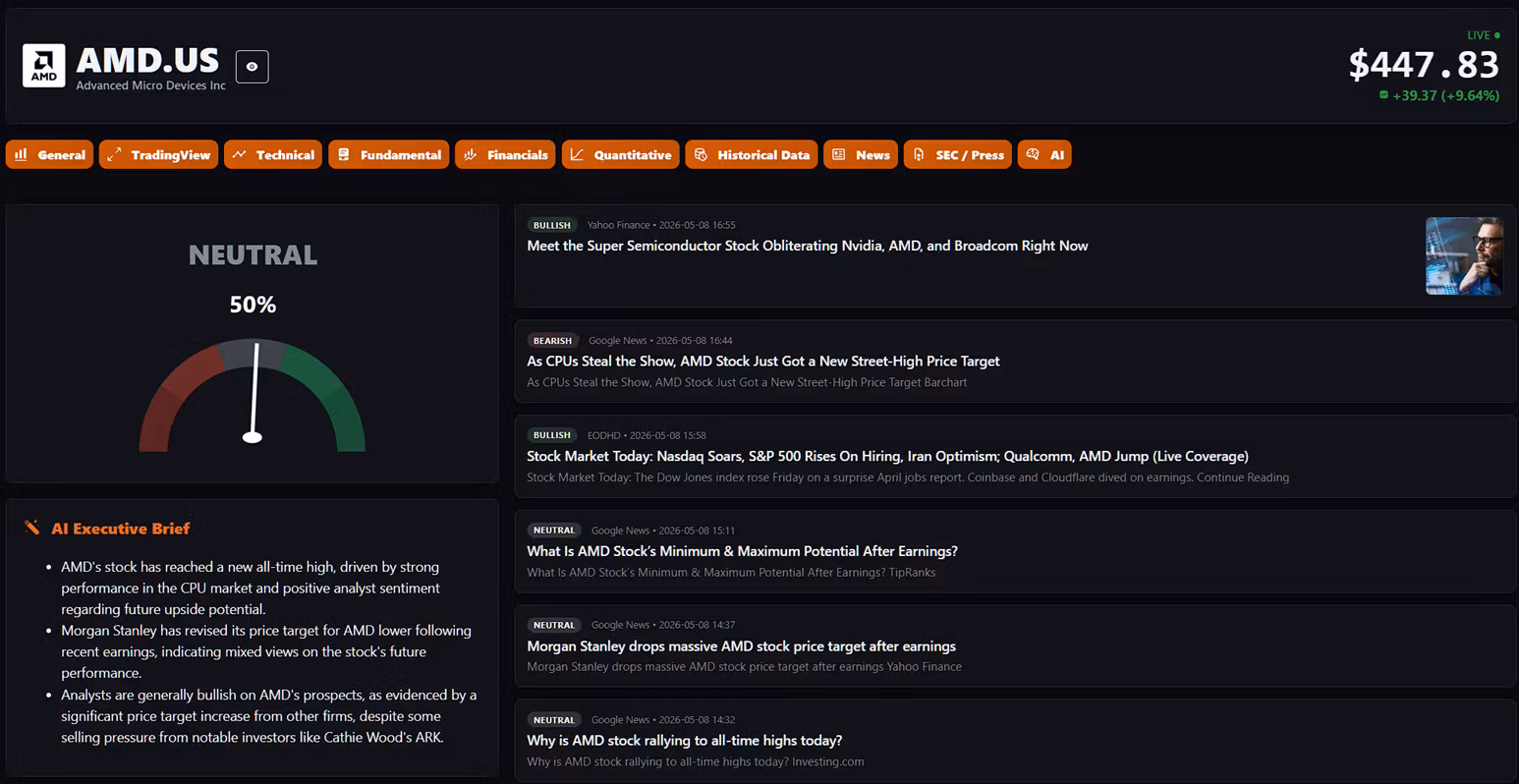Open the Stock Market Today Nasdaq Soars headline
This screenshot has height=784, width=1519.
tap(888, 456)
